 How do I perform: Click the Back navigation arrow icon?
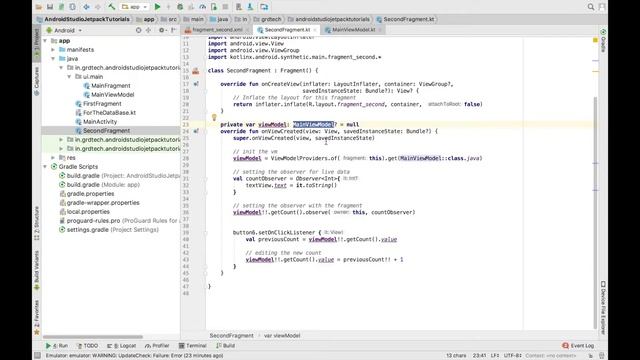[86, 7]
